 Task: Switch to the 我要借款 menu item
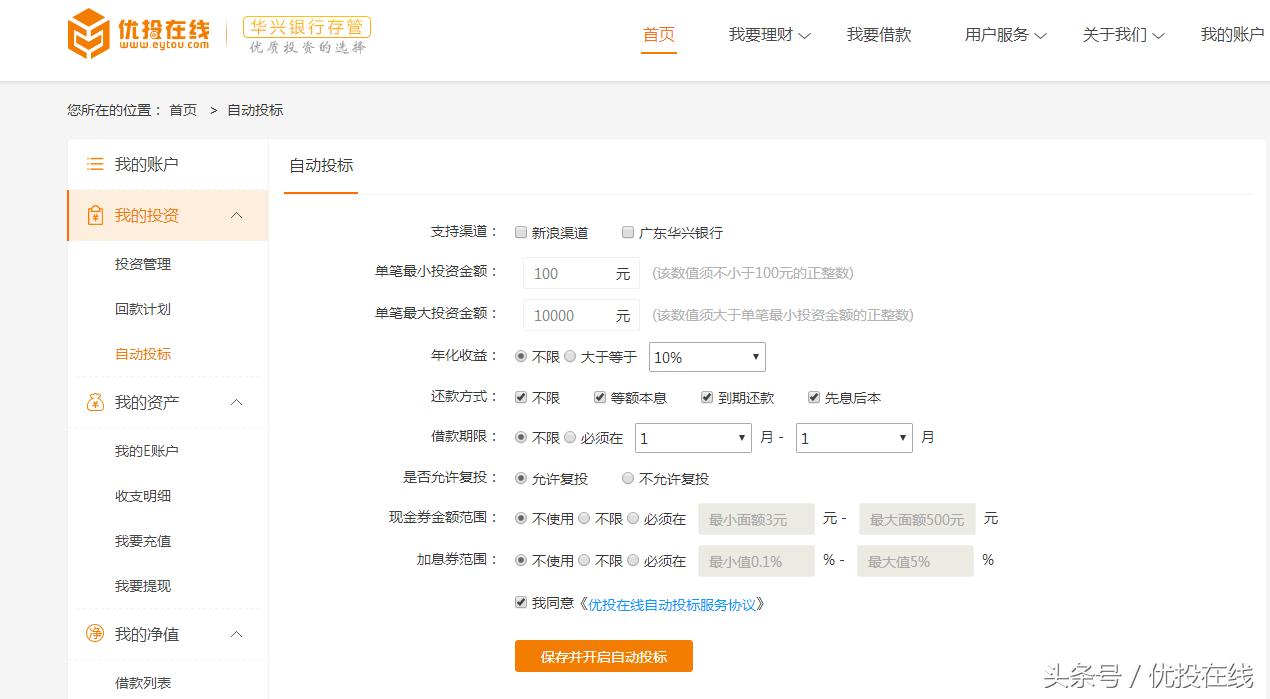coord(878,33)
